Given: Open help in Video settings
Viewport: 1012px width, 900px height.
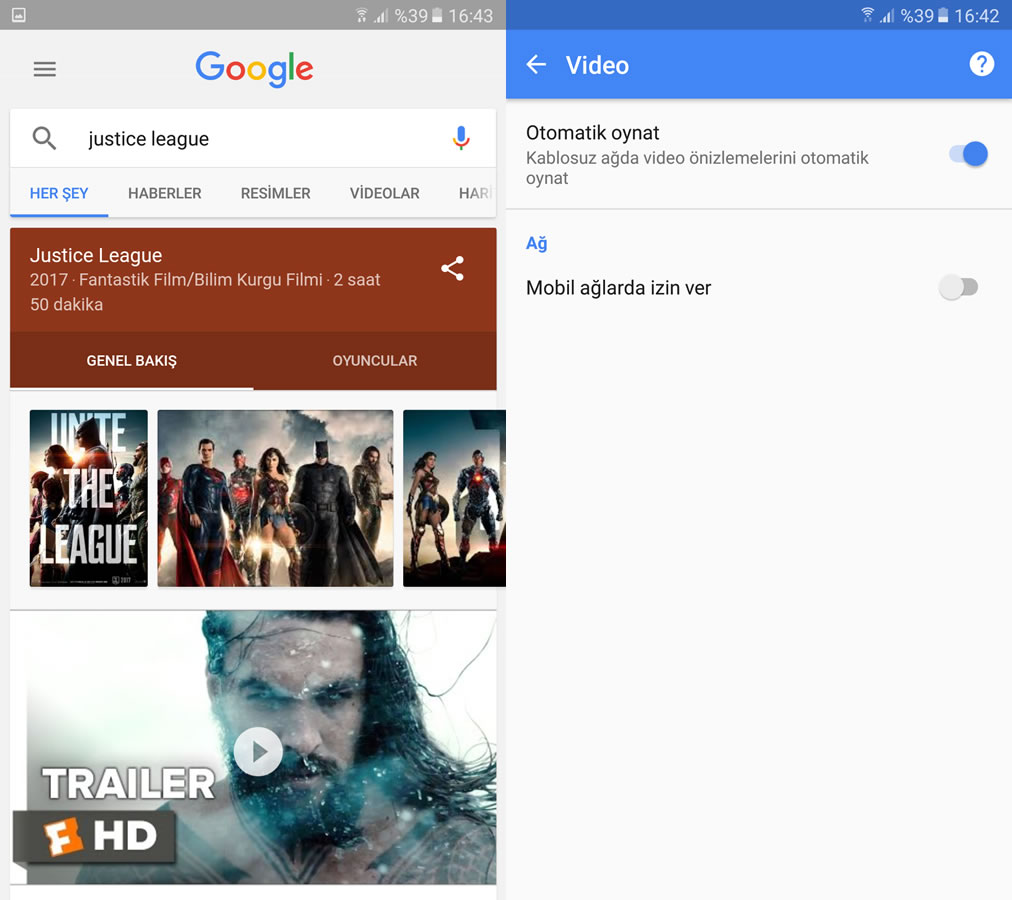Looking at the screenshot, I should click(x=982, y=64).
